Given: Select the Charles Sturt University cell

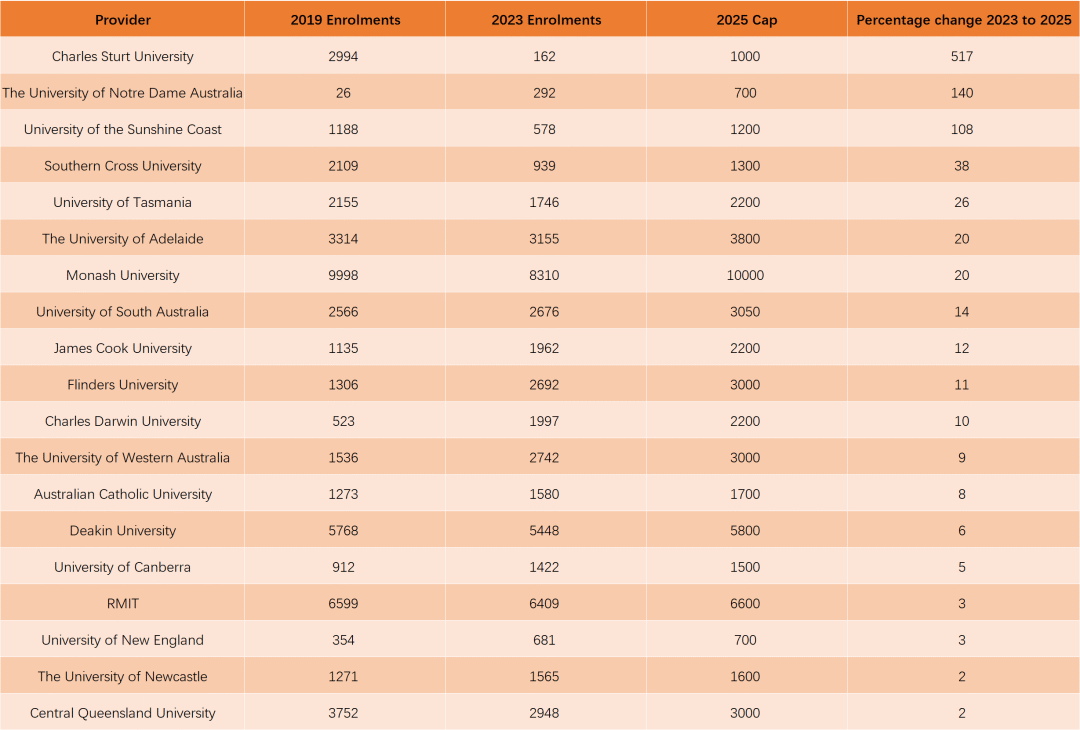Looking at the screenshot, I should pos(123,57).
